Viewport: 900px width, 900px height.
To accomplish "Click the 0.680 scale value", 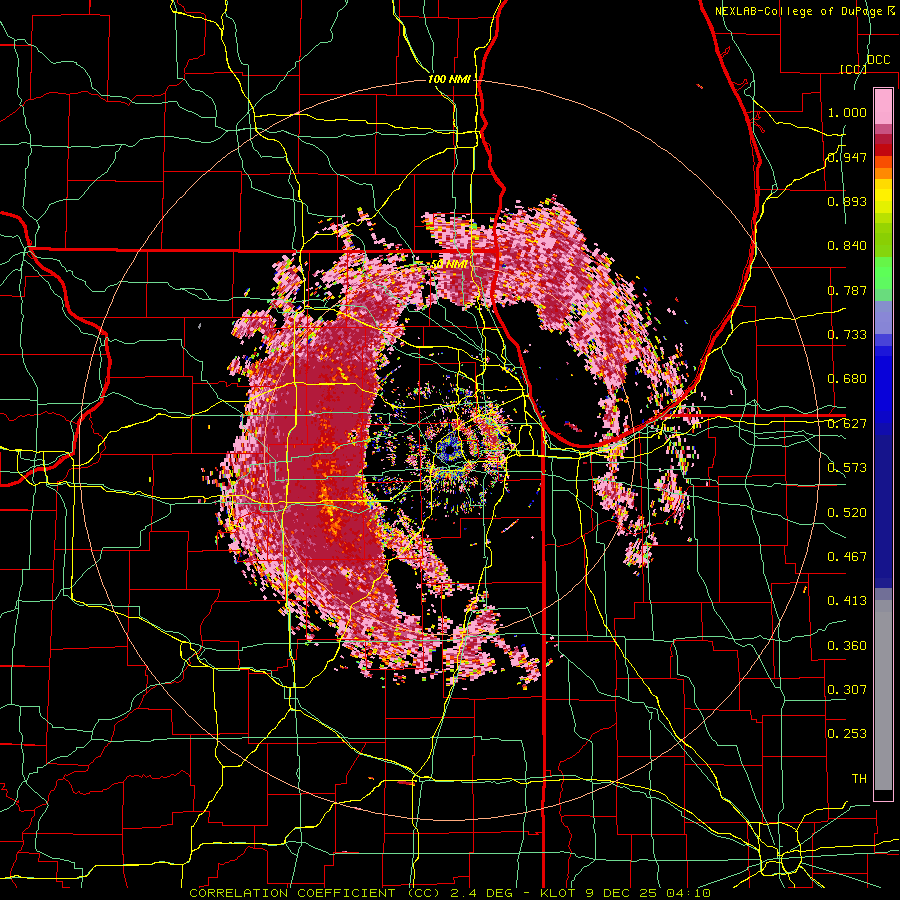I will (x=847, y=379).
